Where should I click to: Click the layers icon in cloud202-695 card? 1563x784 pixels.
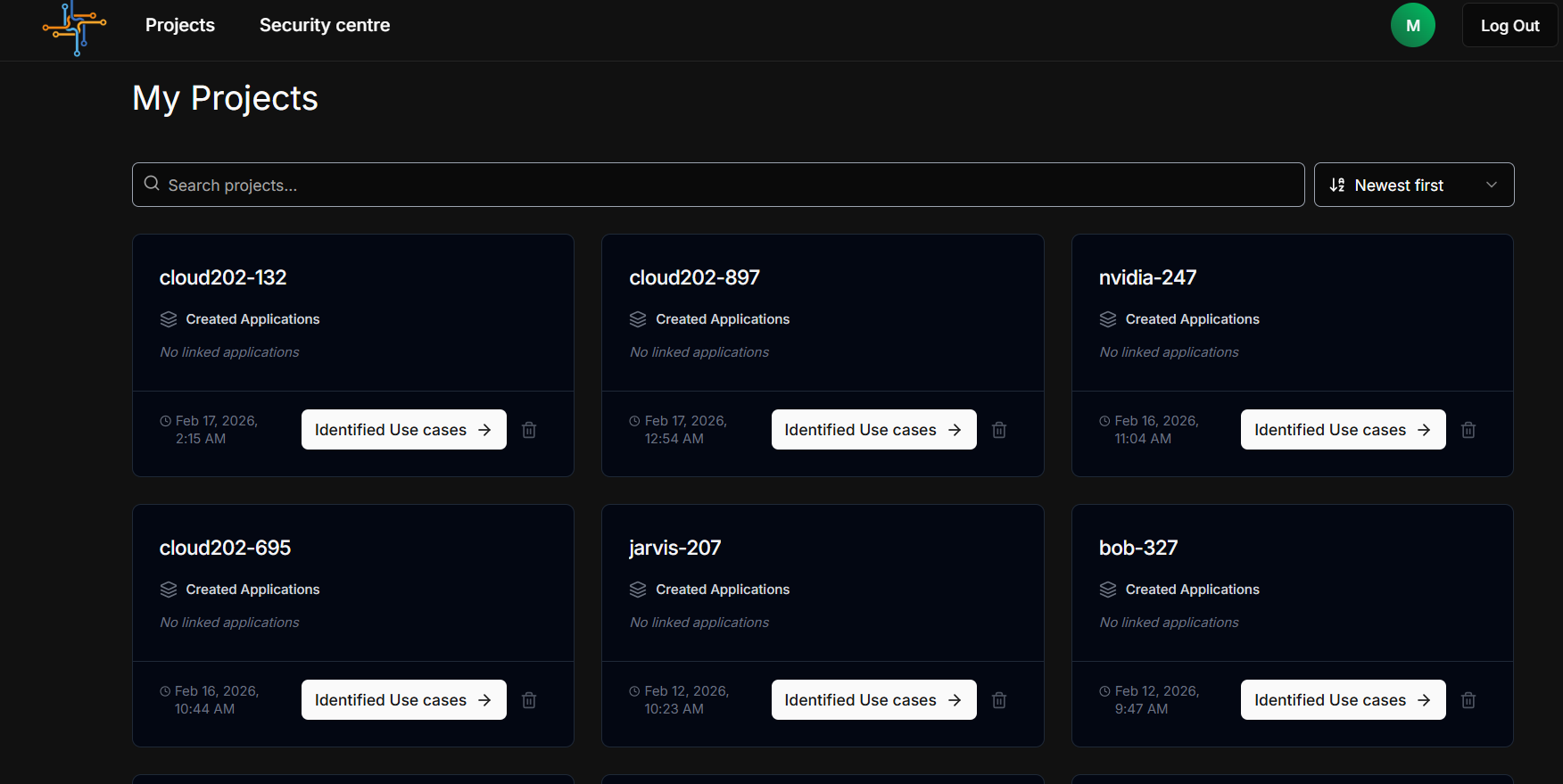click(169, 590)
